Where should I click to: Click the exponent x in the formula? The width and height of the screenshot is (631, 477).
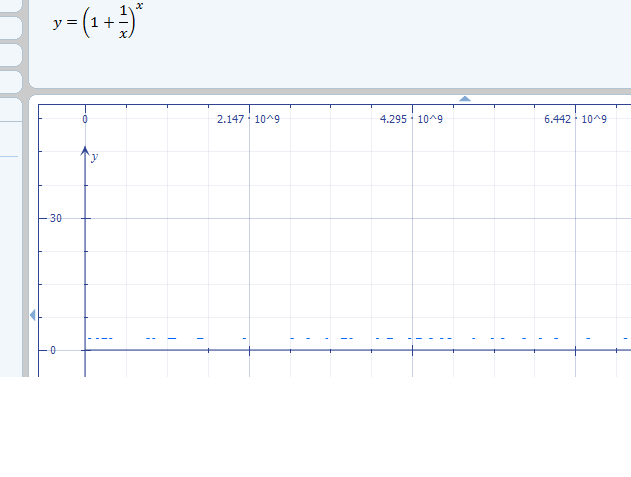(x=139, y=8)
